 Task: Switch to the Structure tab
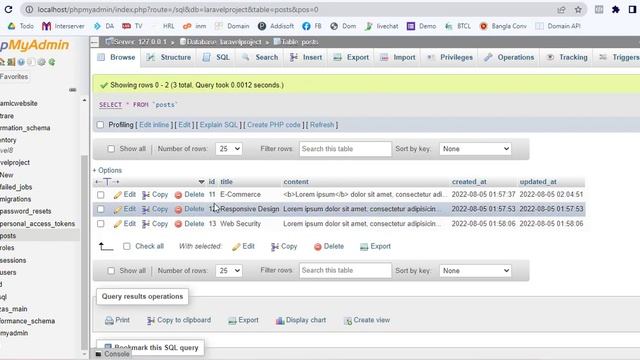[169, 58]
